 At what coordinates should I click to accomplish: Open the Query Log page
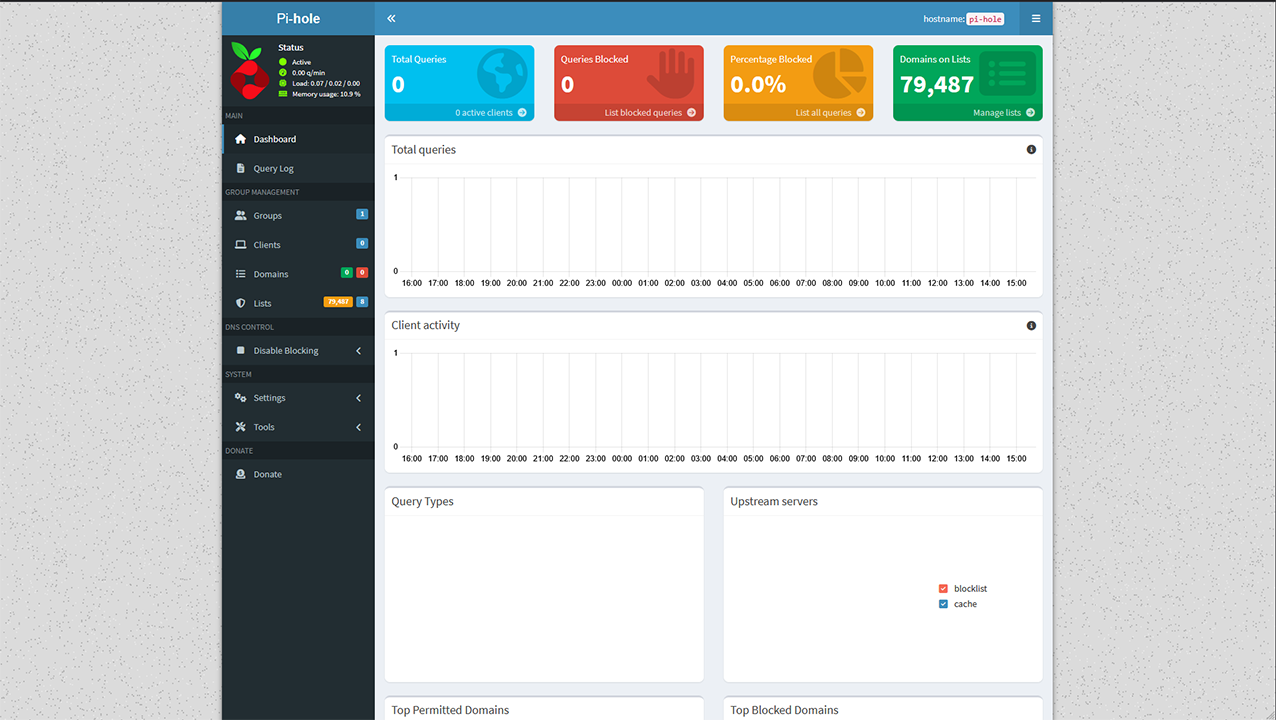[273, 169]
